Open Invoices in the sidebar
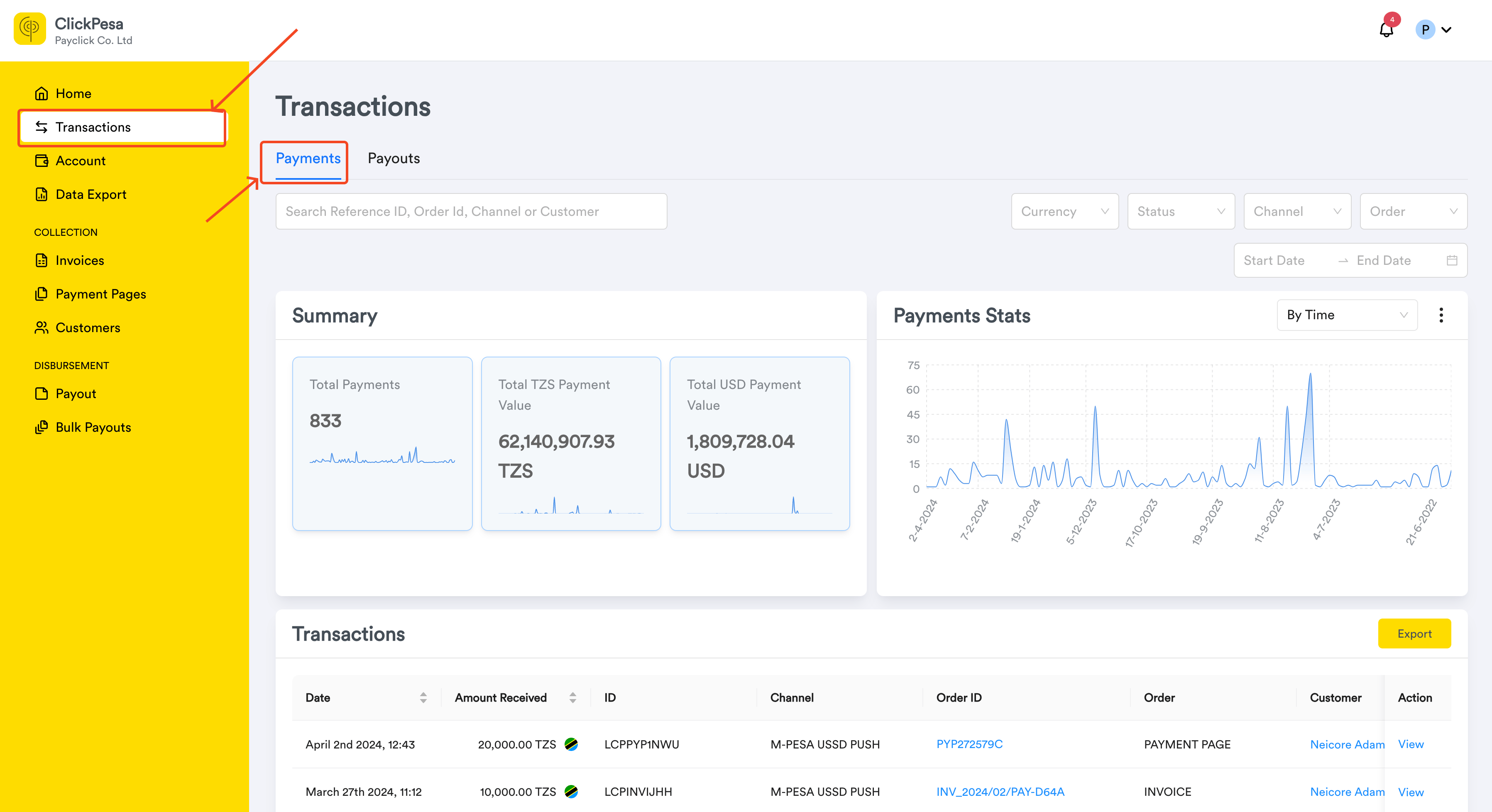Viewport: 1492px width, 812px height. click(x=80, y=261)
